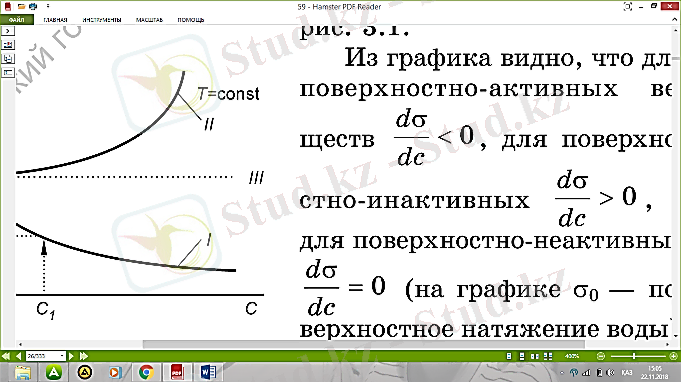Image resolution: width=681 pixels, height=382 pixels.
Task: Open the page thumbnails sidebar panel
Action: [x=8, y=44]
